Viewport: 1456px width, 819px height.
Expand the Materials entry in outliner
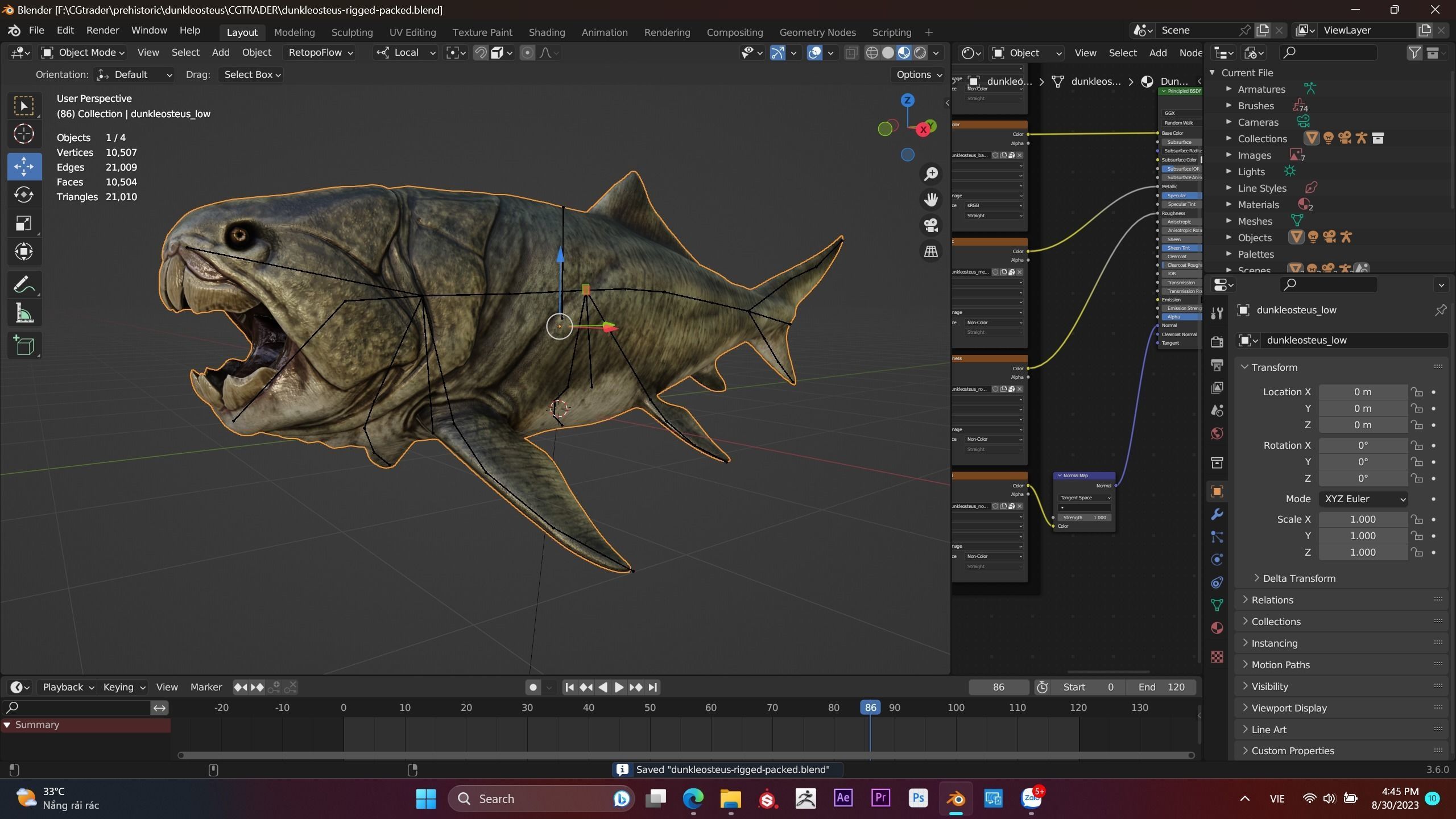click(x=1228, y=204)
